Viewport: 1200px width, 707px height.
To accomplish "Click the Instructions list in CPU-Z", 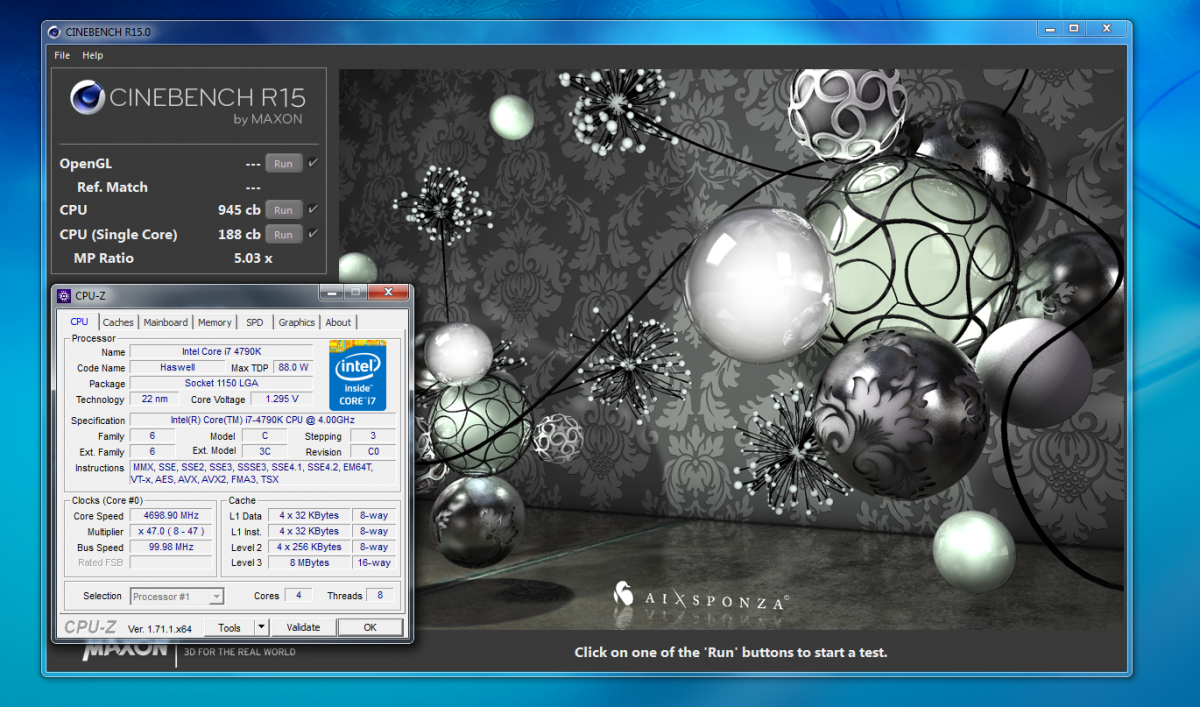I will coord(263,473).
